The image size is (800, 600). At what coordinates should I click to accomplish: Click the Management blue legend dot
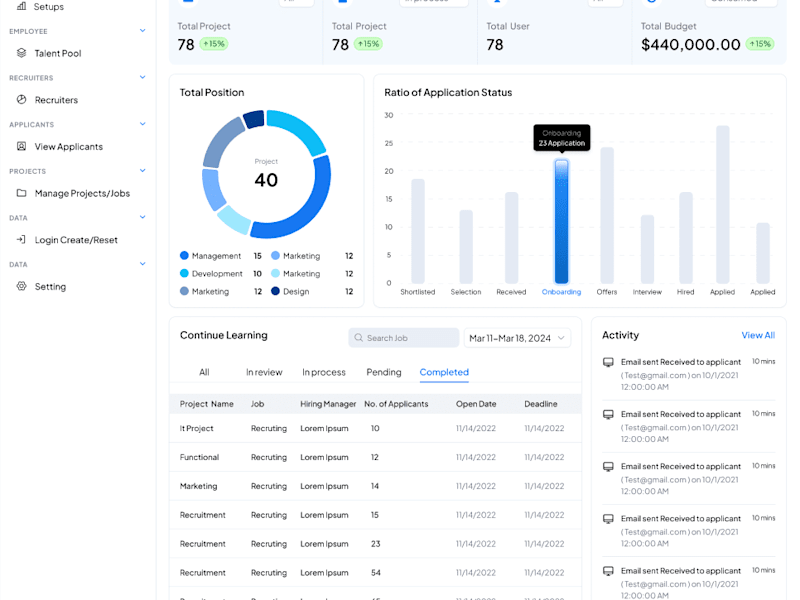[x=184, y=255]
